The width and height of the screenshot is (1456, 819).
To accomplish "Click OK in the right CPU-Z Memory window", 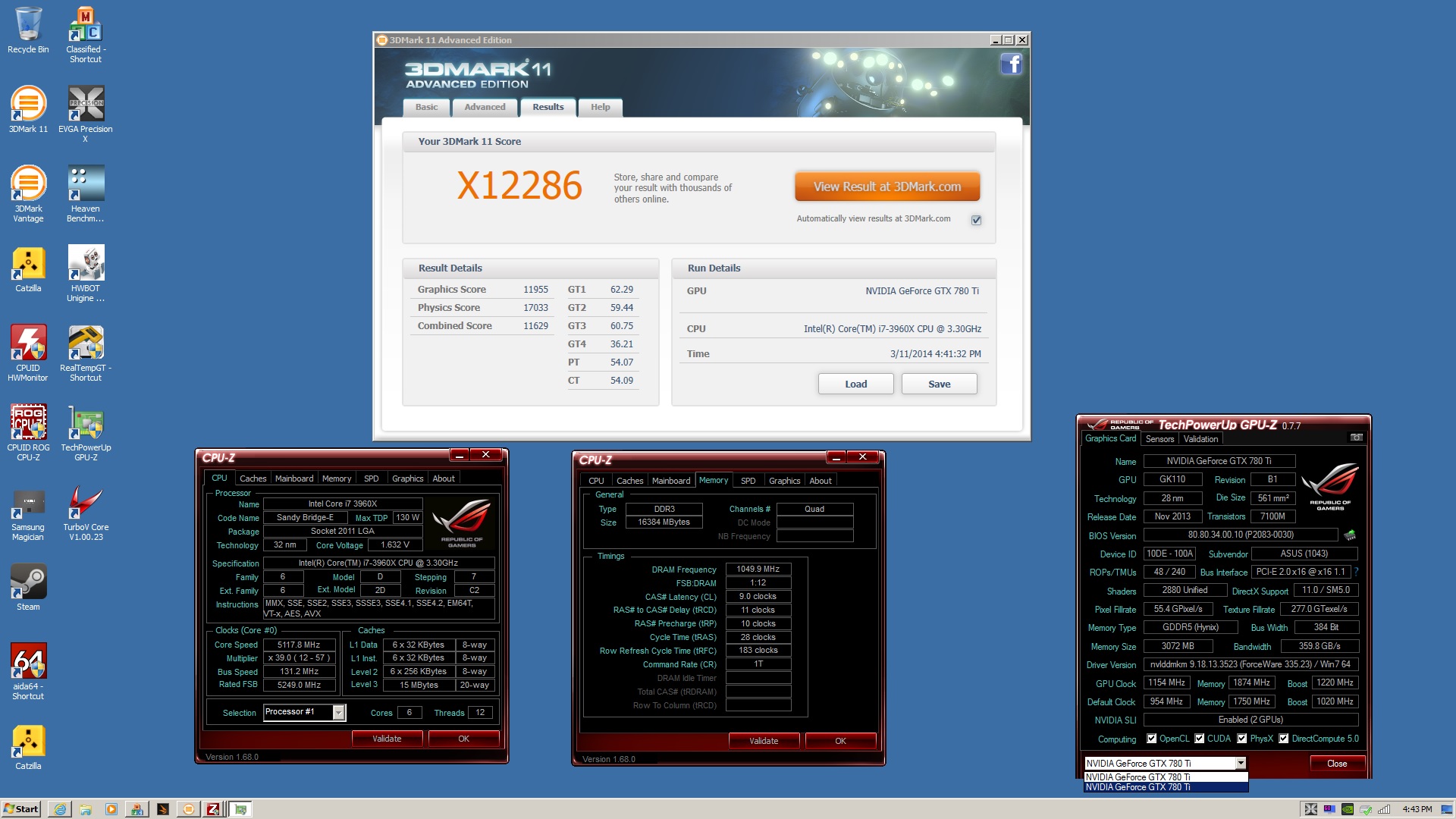I will click(840, 741).
